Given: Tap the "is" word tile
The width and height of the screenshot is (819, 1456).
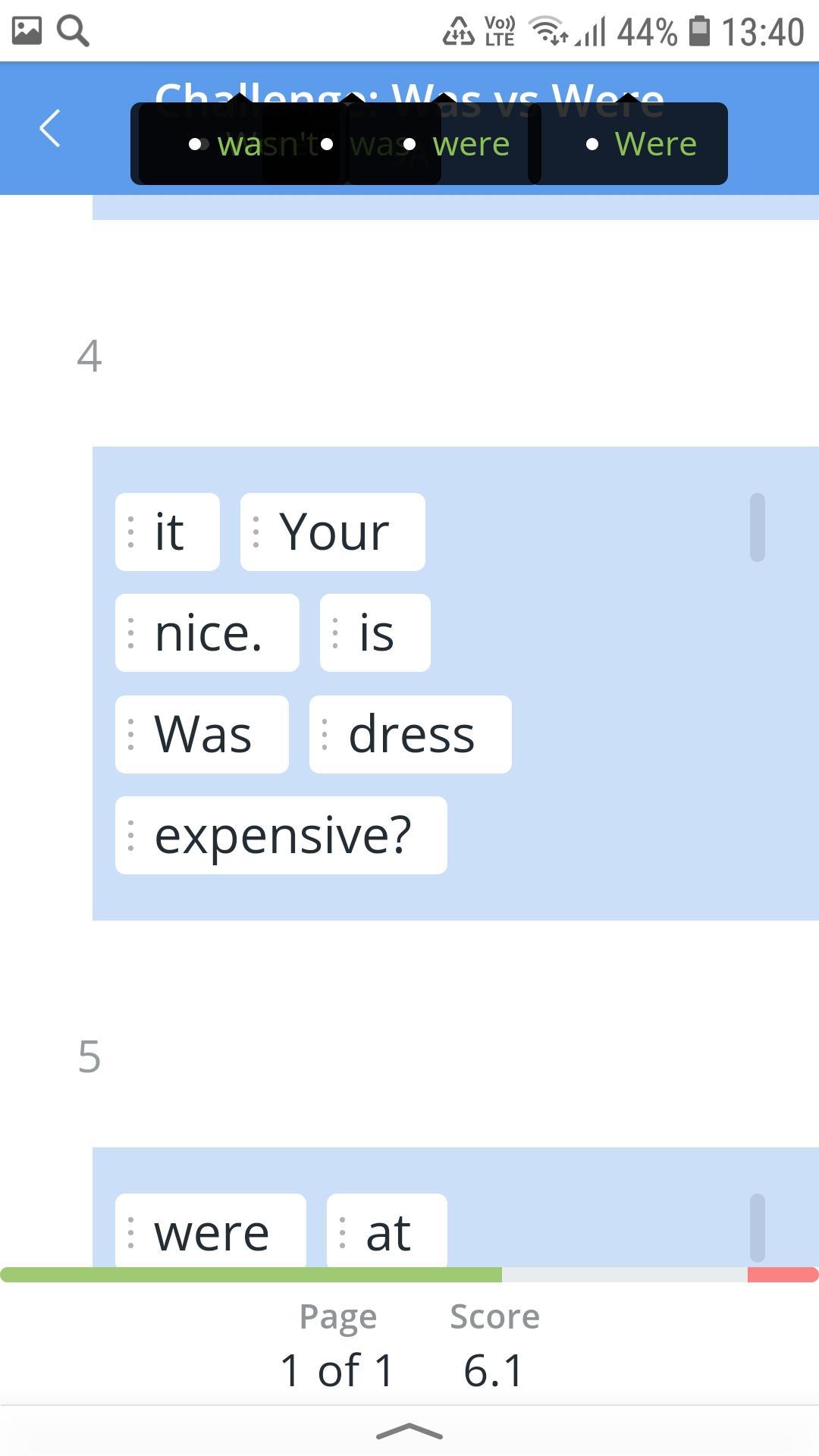Looking at the screenshot, I should pyautogui.click(x=375, y=633).
